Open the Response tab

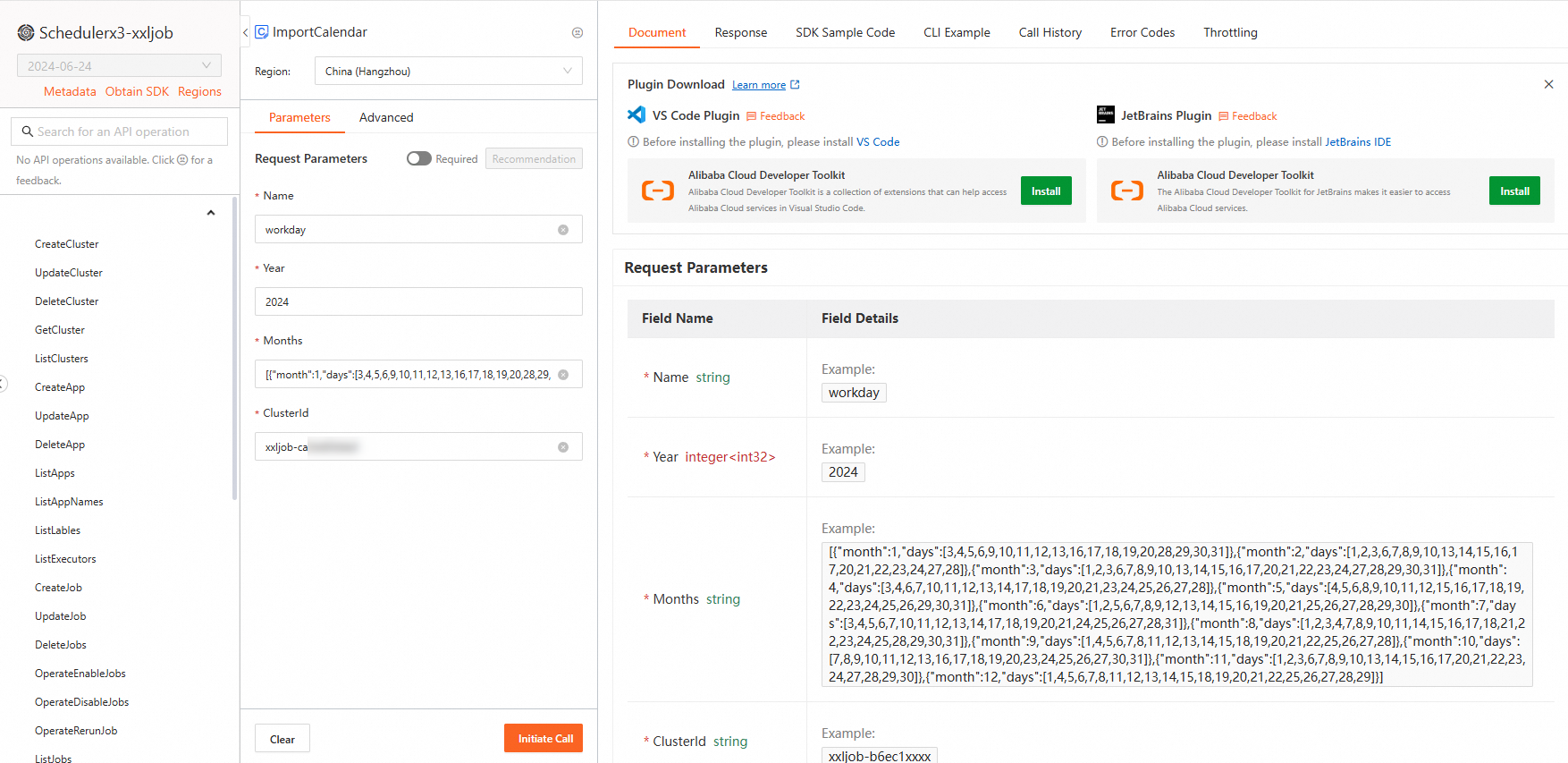(741, 32)
